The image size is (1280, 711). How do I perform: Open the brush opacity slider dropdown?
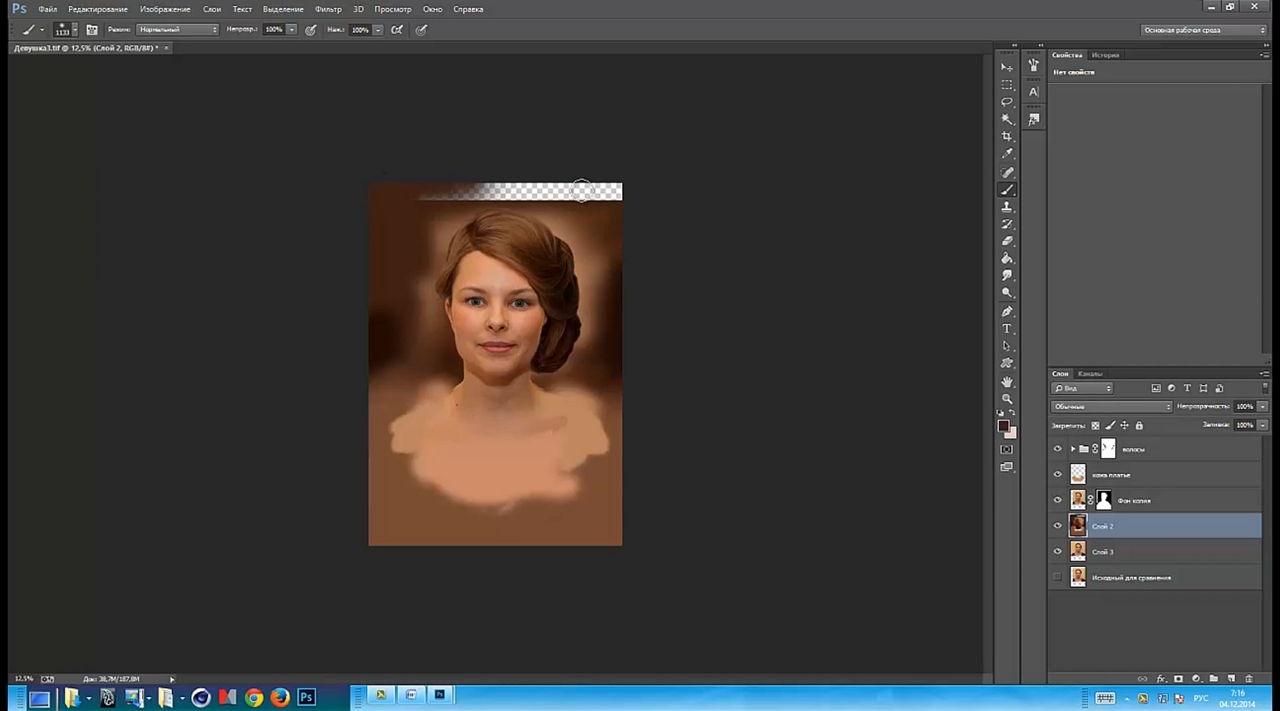(x=292, y=30)
